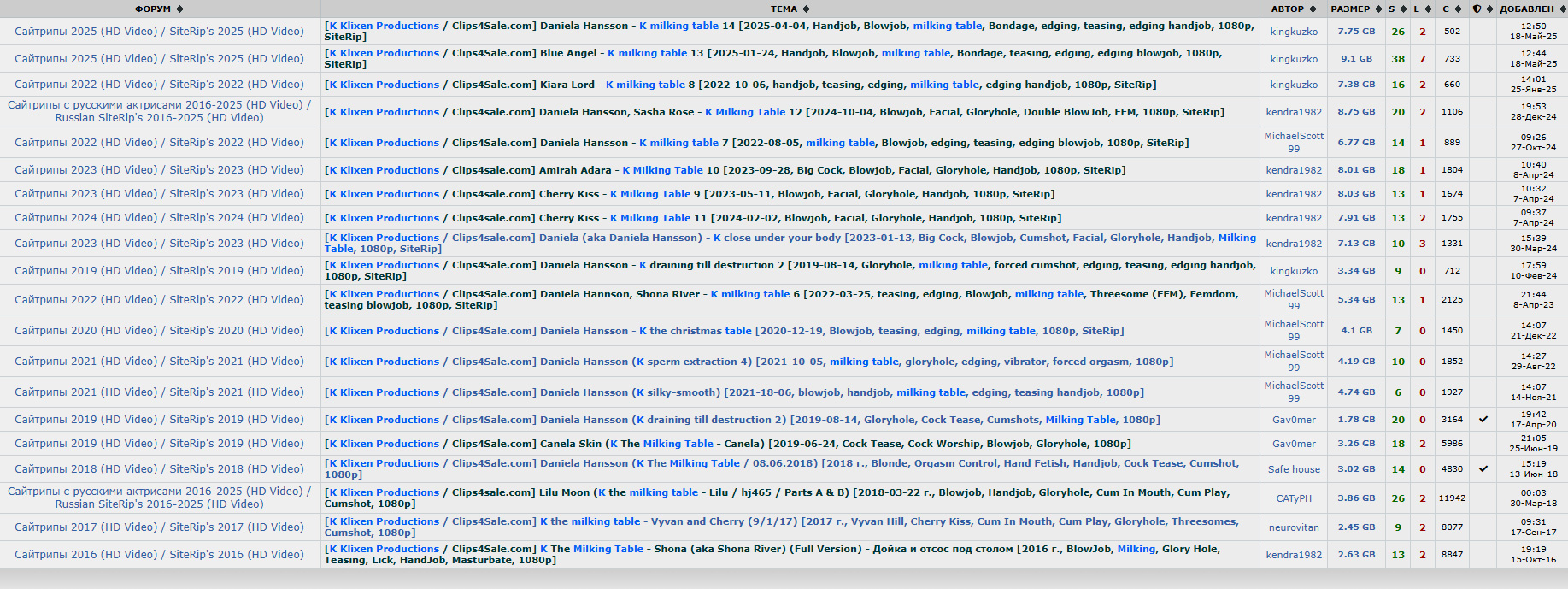Open the Safe house author profile
This screenshot has width=1568, height=589.
coord(1294,469)
